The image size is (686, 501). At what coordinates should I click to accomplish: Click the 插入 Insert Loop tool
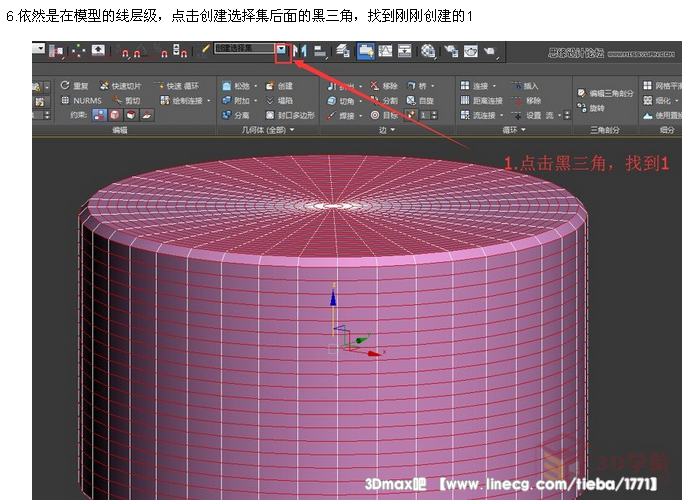(525, 86)
